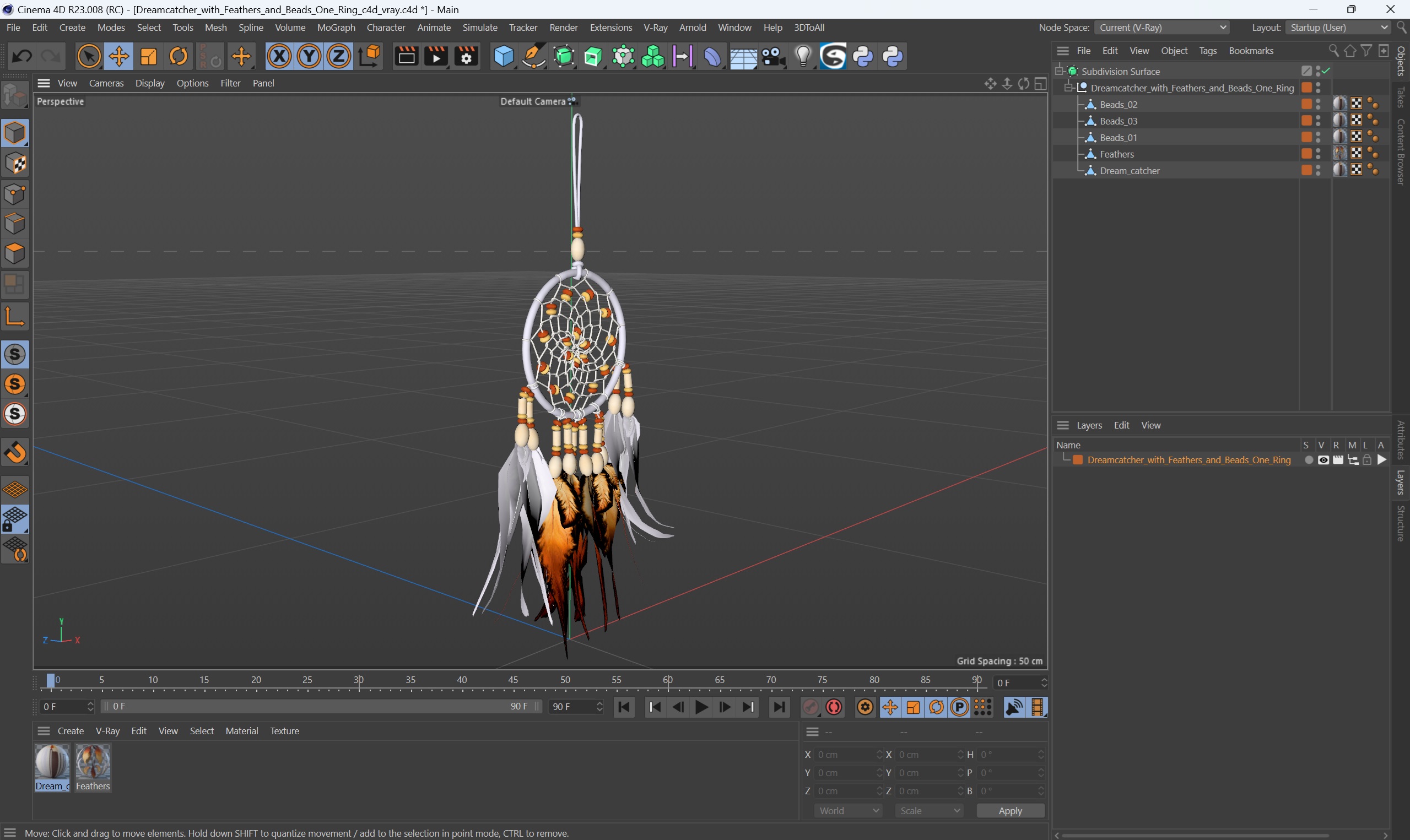Collapse Subdivision Surface tree node

[x=1059, y=70]
